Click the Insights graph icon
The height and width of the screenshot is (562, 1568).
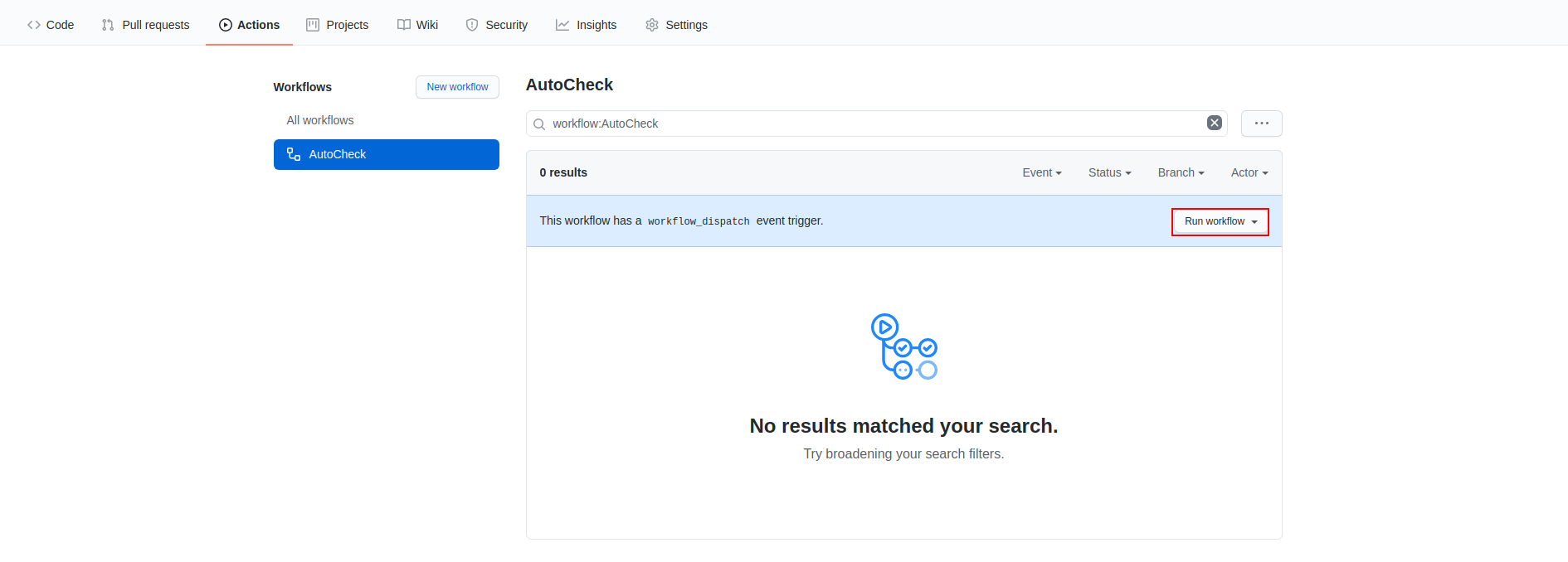point(562,25)
